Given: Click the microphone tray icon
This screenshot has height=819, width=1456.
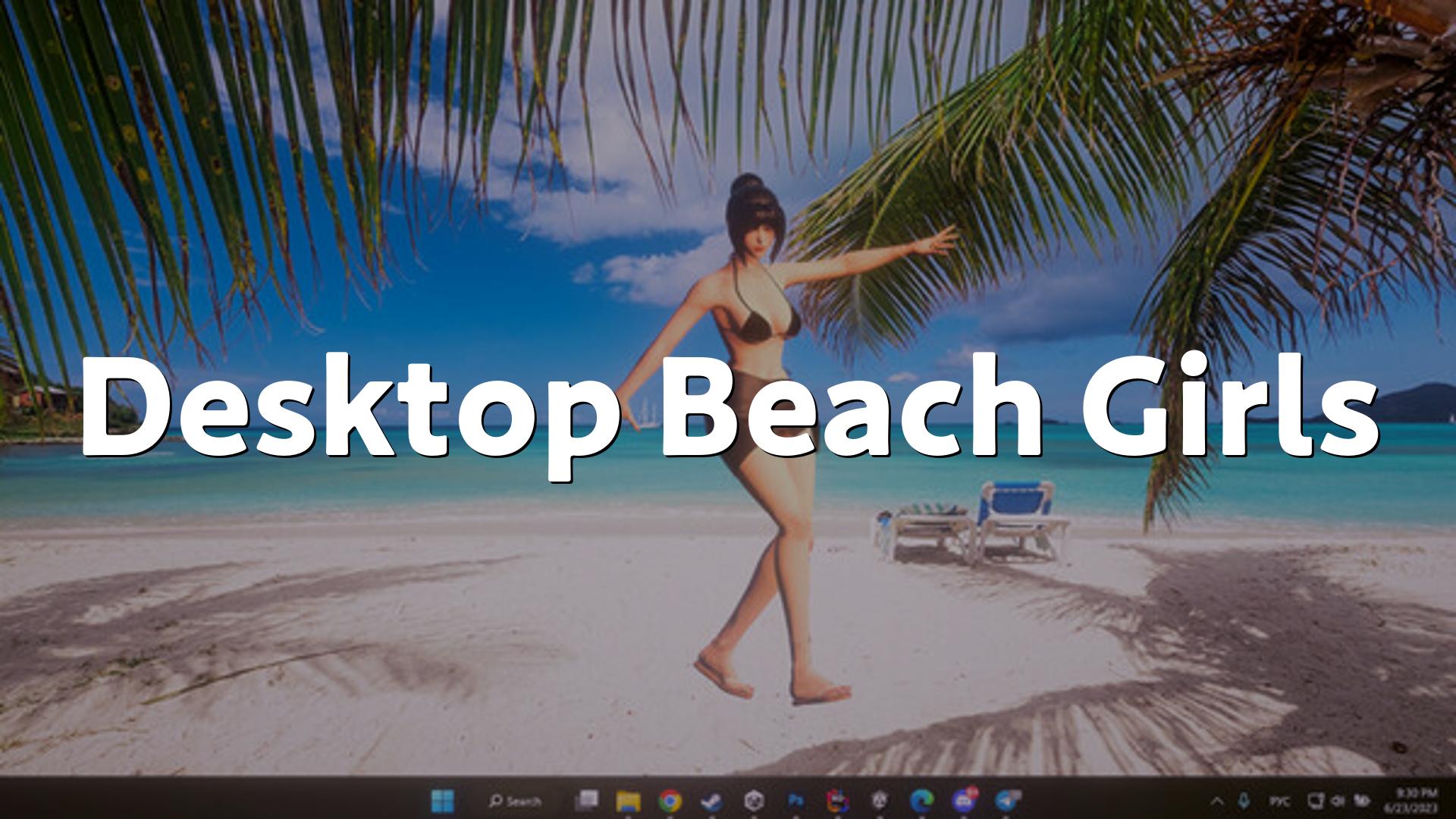Looking at the screenshot, I should pyautogui.click(x=1244, y=801).
